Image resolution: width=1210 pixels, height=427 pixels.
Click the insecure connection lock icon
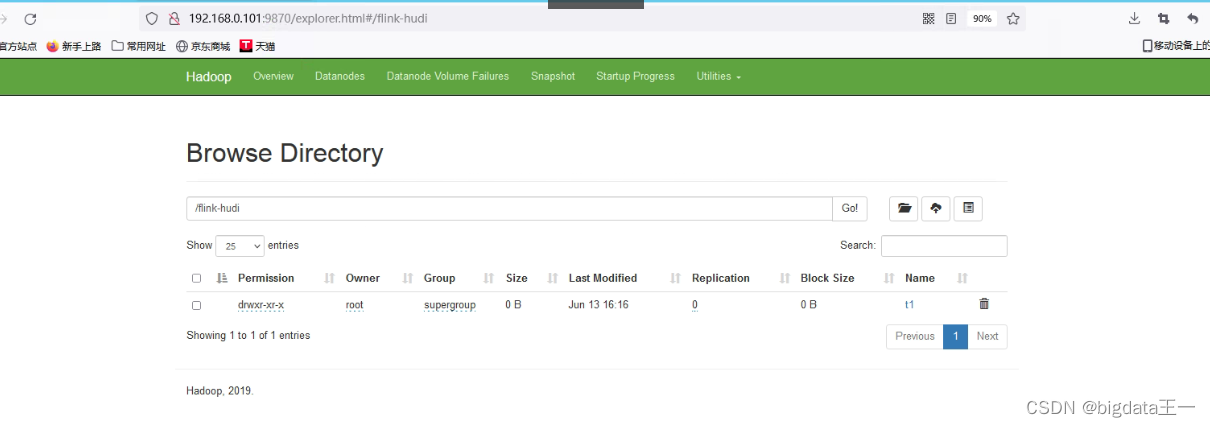[x=173, y=18]
